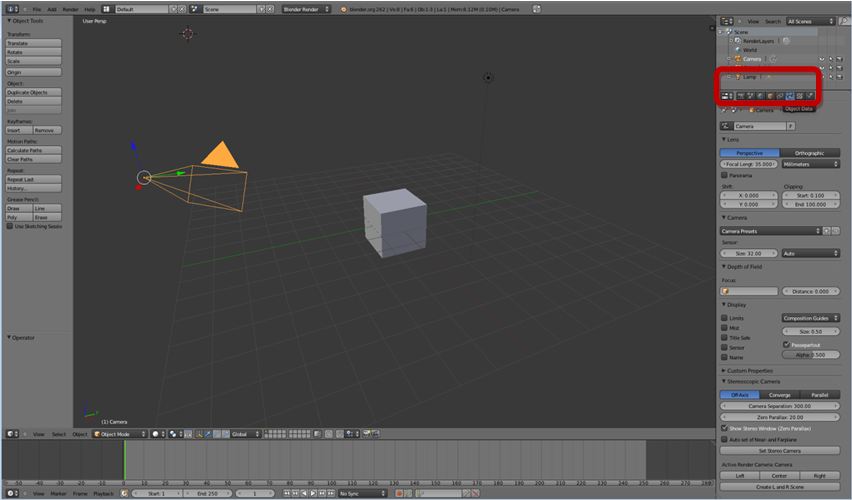The image size is (852, 500).
Task: Open Scene properties tab icon
Action: [x=750, y=96]
